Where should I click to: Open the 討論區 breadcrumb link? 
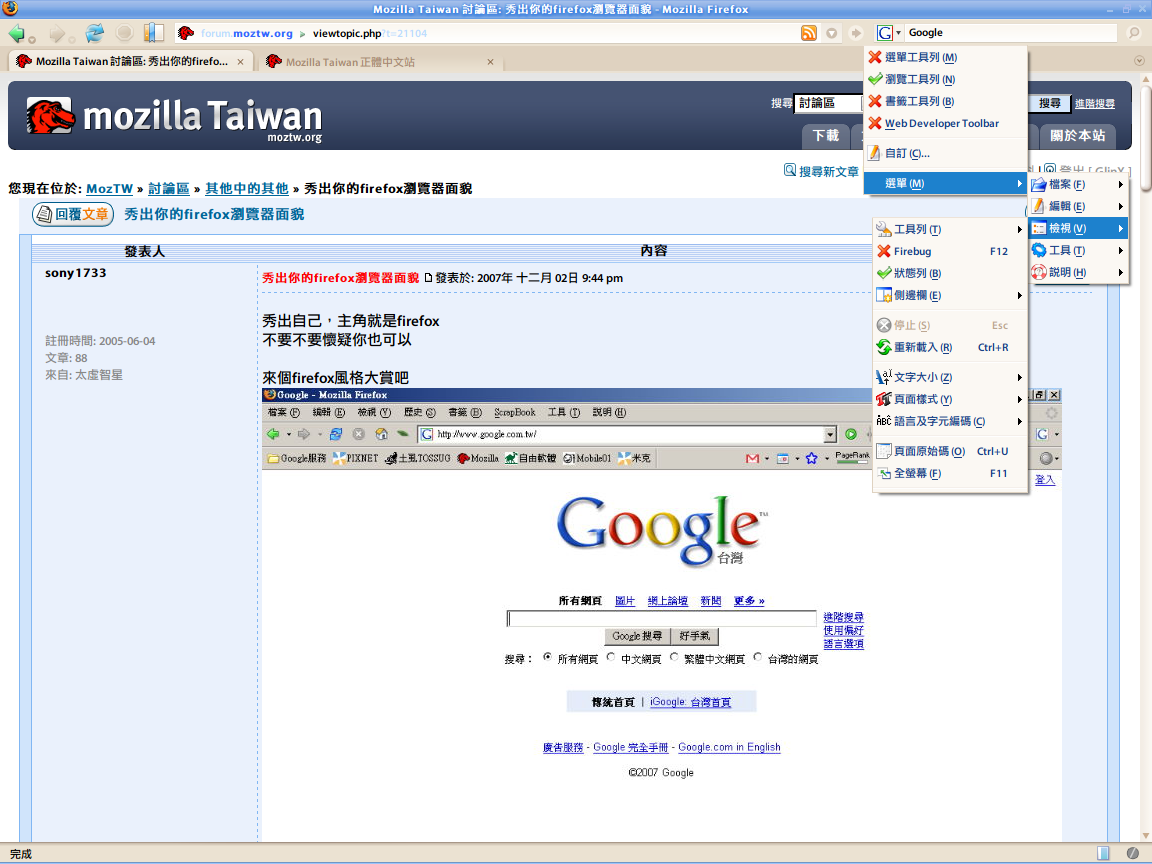[x=169, y=188]
